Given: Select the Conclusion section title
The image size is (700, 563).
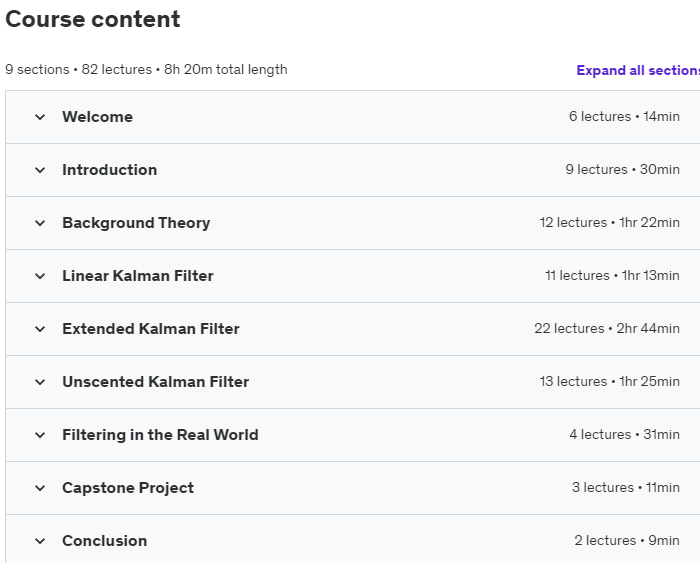Looking at the screenshot, I should pyautogui.click(x=104, y=541).
